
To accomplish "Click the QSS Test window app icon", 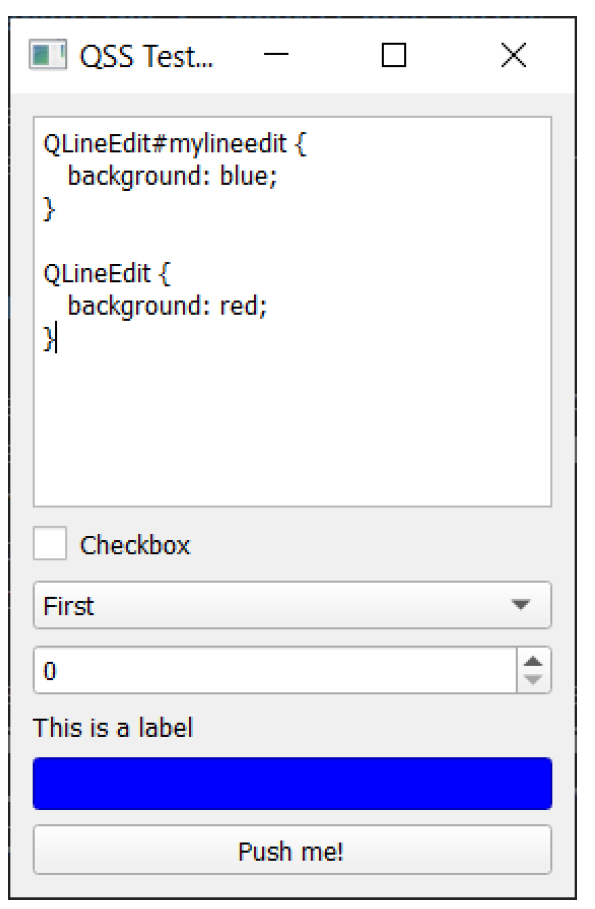I will [x=48, y=56].
